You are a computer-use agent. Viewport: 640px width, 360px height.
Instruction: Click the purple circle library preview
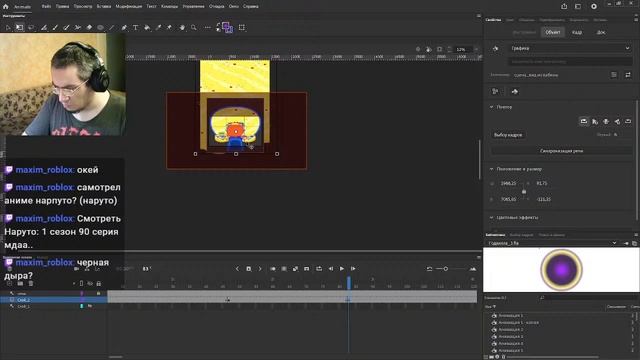561,269
